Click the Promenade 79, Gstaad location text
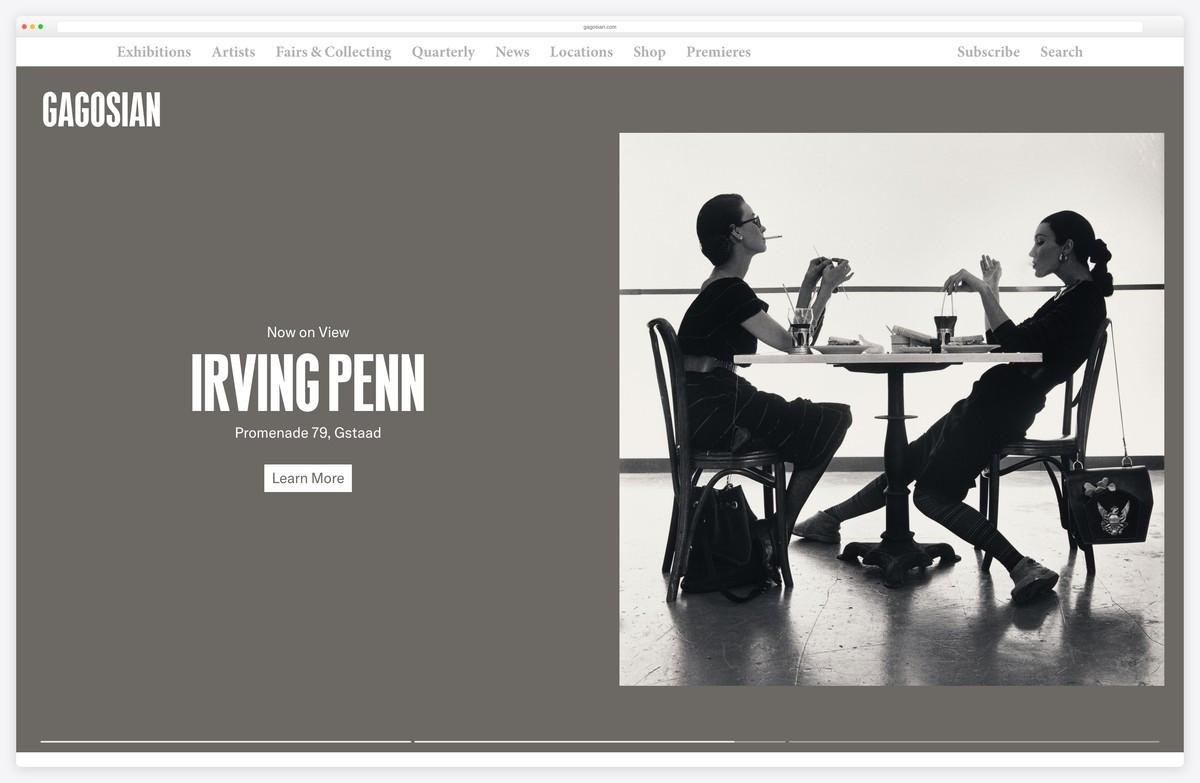 [x=308, y=433]
